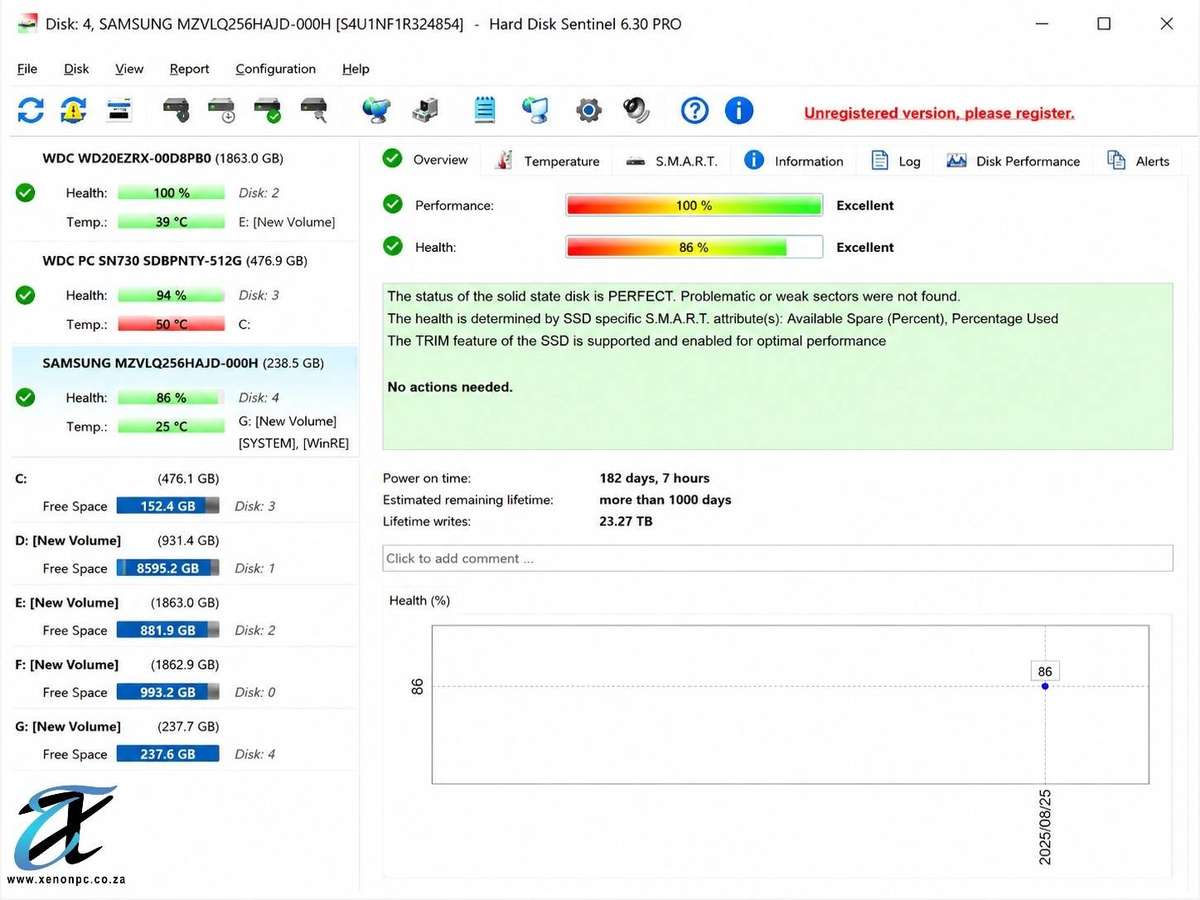Click '182 days, 7 hours' power on value

pos(654,478)
